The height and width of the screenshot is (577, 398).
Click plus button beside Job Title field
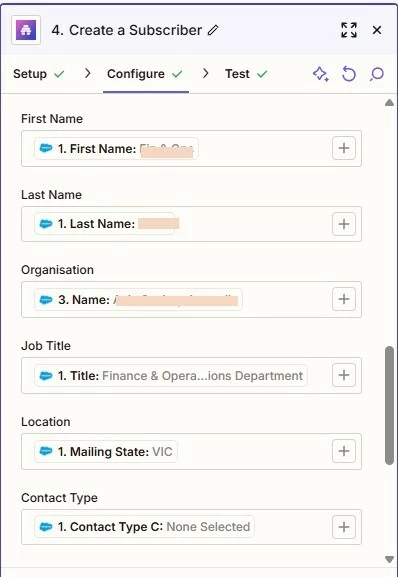pyautogui.click(x=344, y=375)
